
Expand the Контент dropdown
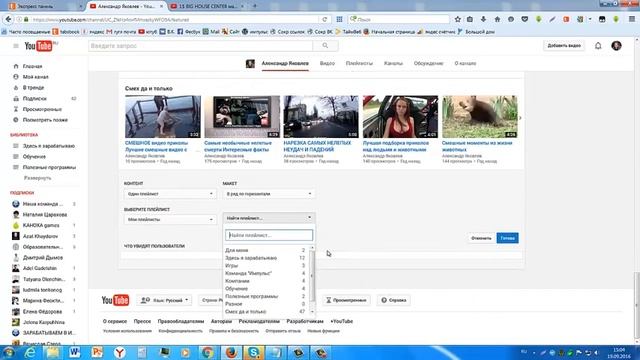point(170,194)
